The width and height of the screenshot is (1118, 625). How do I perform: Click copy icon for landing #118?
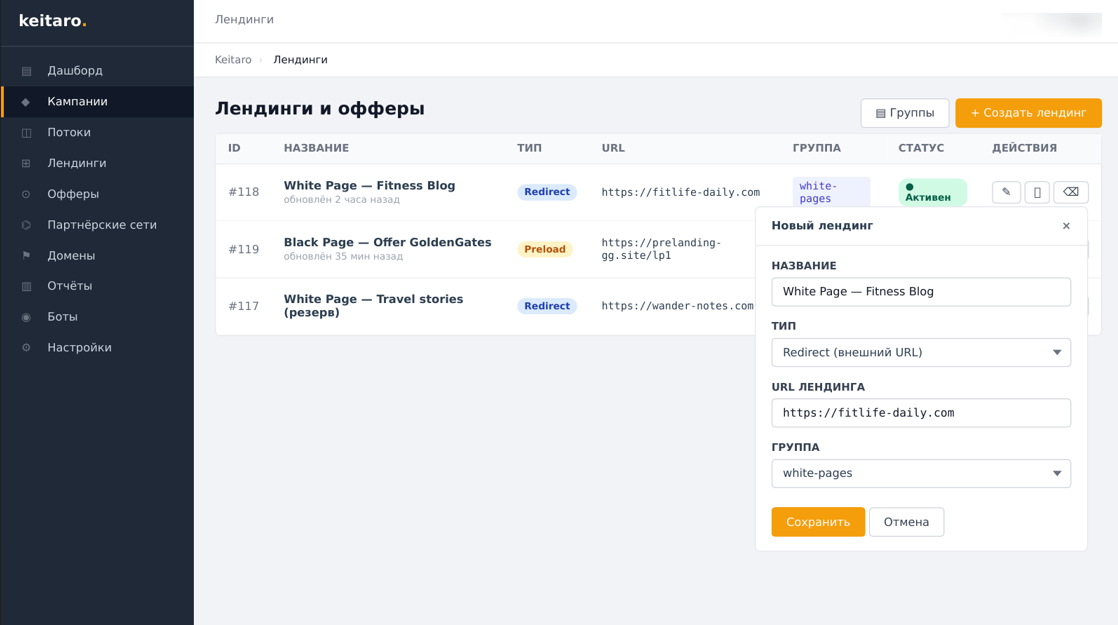click(x=1037, y=192)
